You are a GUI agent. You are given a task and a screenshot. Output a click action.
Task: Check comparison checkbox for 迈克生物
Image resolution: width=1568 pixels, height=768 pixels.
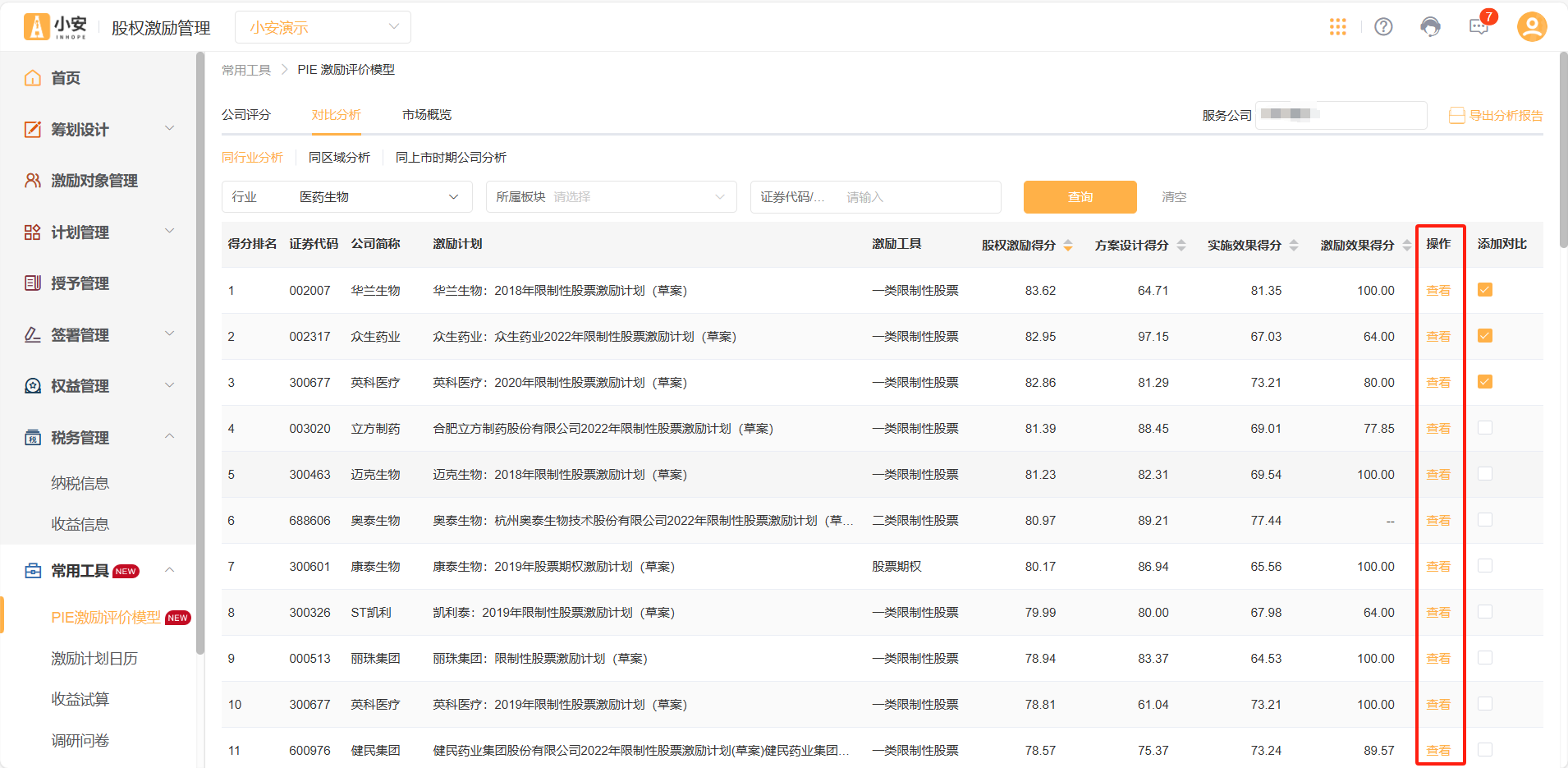pos(1485,474)
